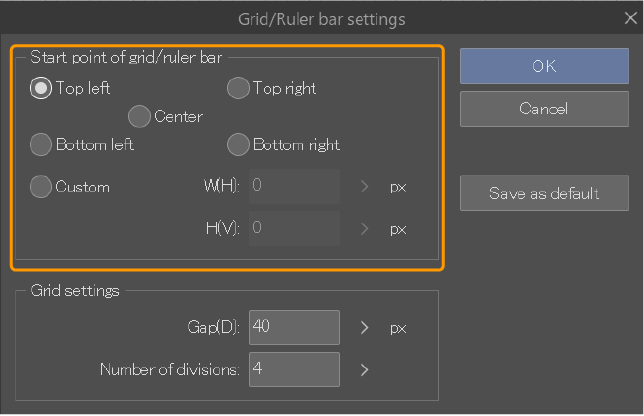This screenshot has width=644, height=416.
Task: Expand the H(V) value arrow
Action: (364, 229)
